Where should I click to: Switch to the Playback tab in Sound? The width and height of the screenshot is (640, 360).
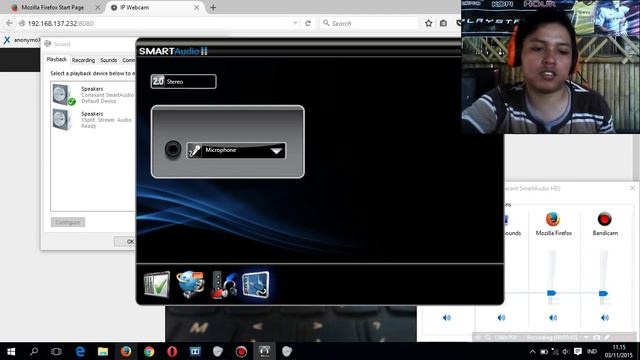pos(56,60)
